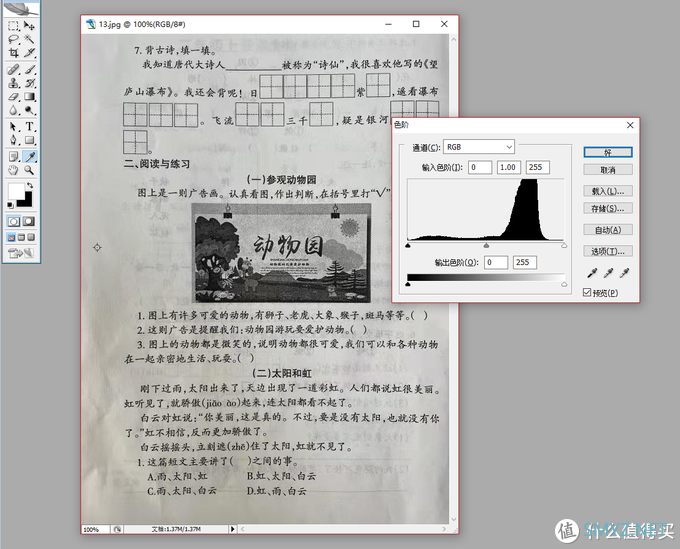Select the Rectangular Marquee tool
Screen dimensions: 680x549
point(13,26)
